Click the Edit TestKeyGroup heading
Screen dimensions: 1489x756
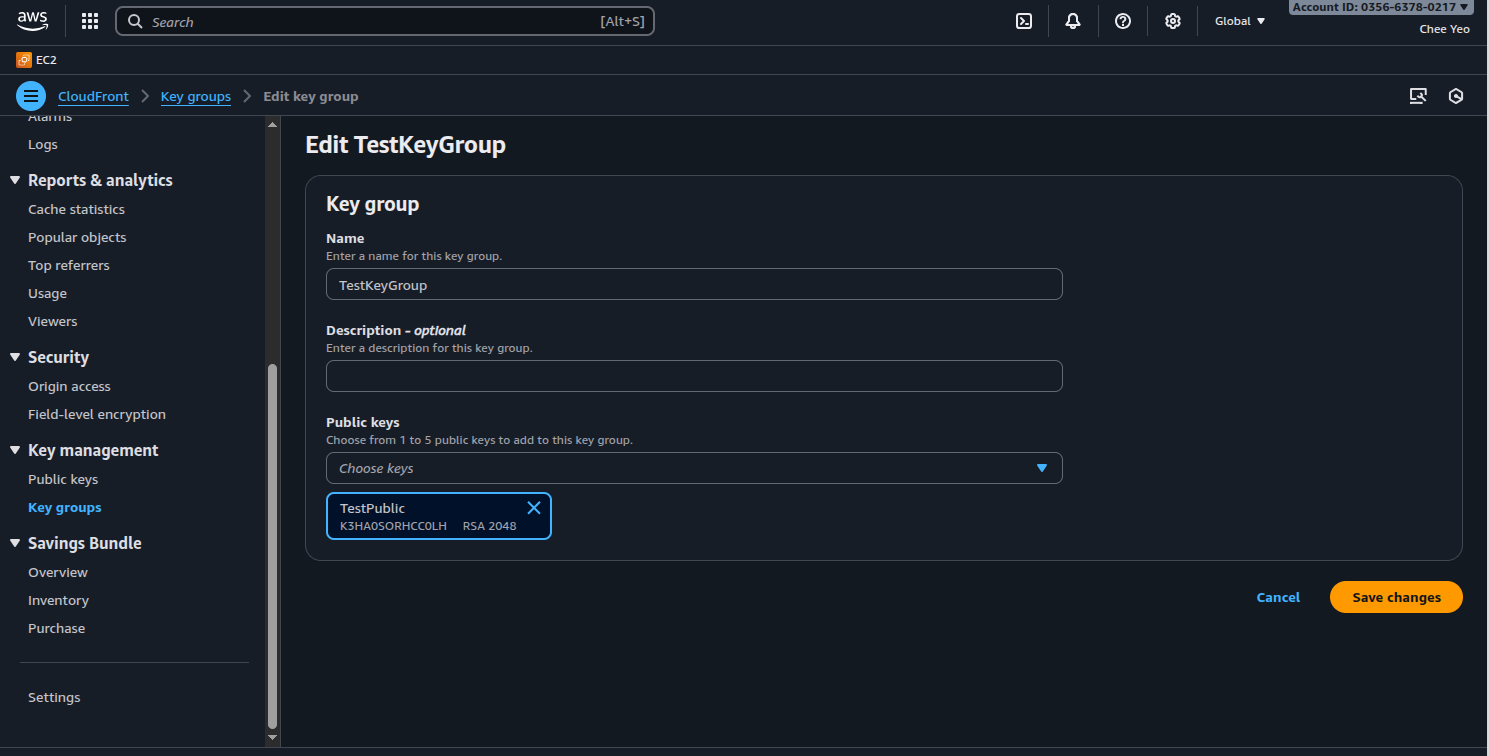[x=405, y=145]
